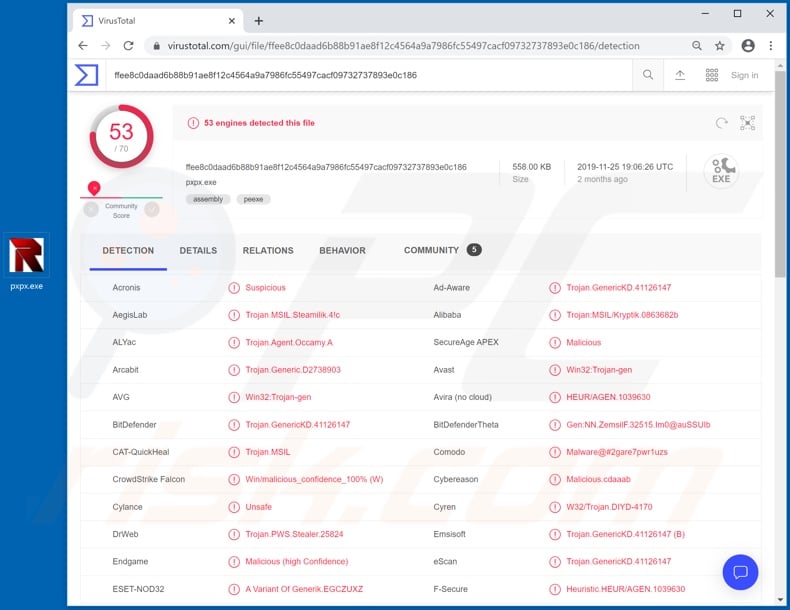
Task: Click the 53/70 detection score circle
Action: coord(121,136)
